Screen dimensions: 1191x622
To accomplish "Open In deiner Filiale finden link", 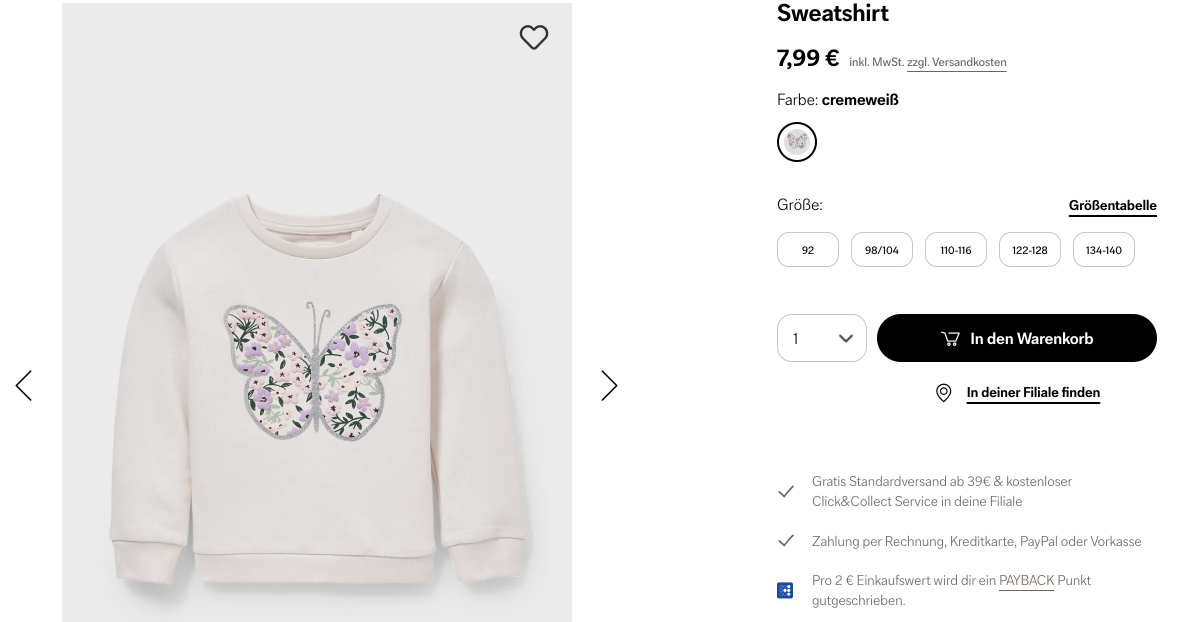I will click(x=1033, y=393).
